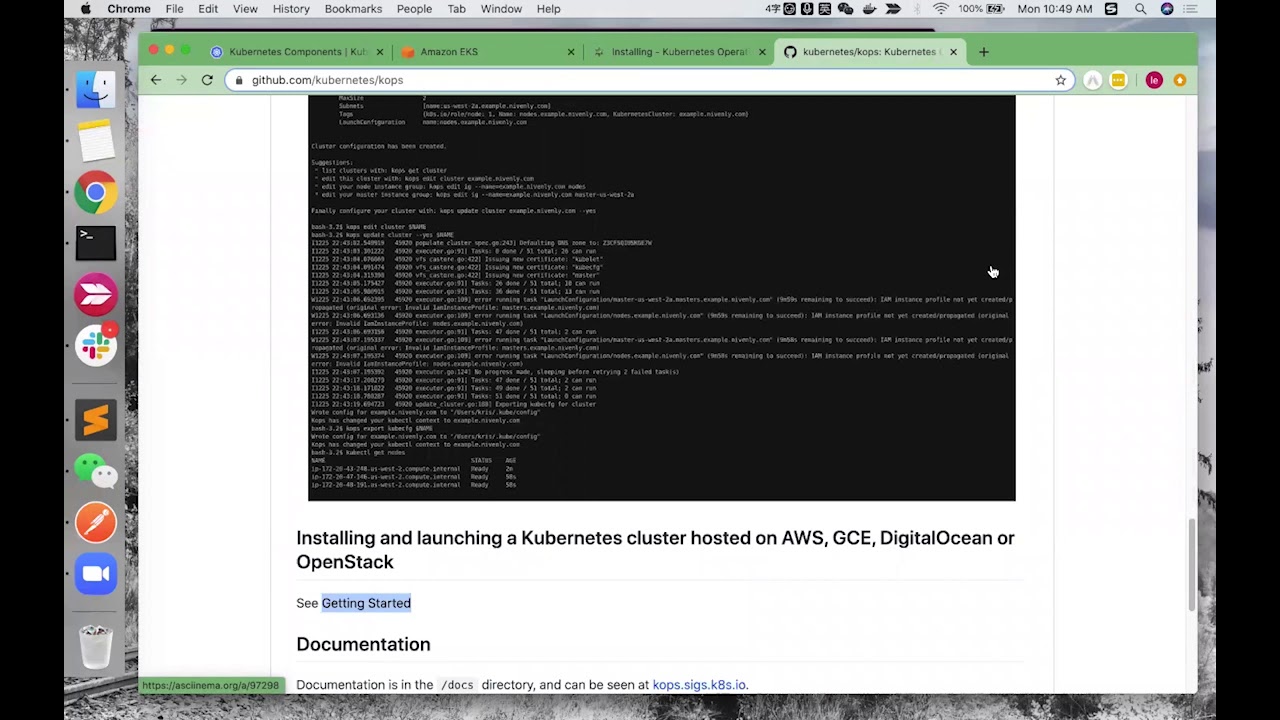This screenshot has height=720, width=1280.
Task: Open the asciinema terminal recording image
Action: tap(662, 298)
